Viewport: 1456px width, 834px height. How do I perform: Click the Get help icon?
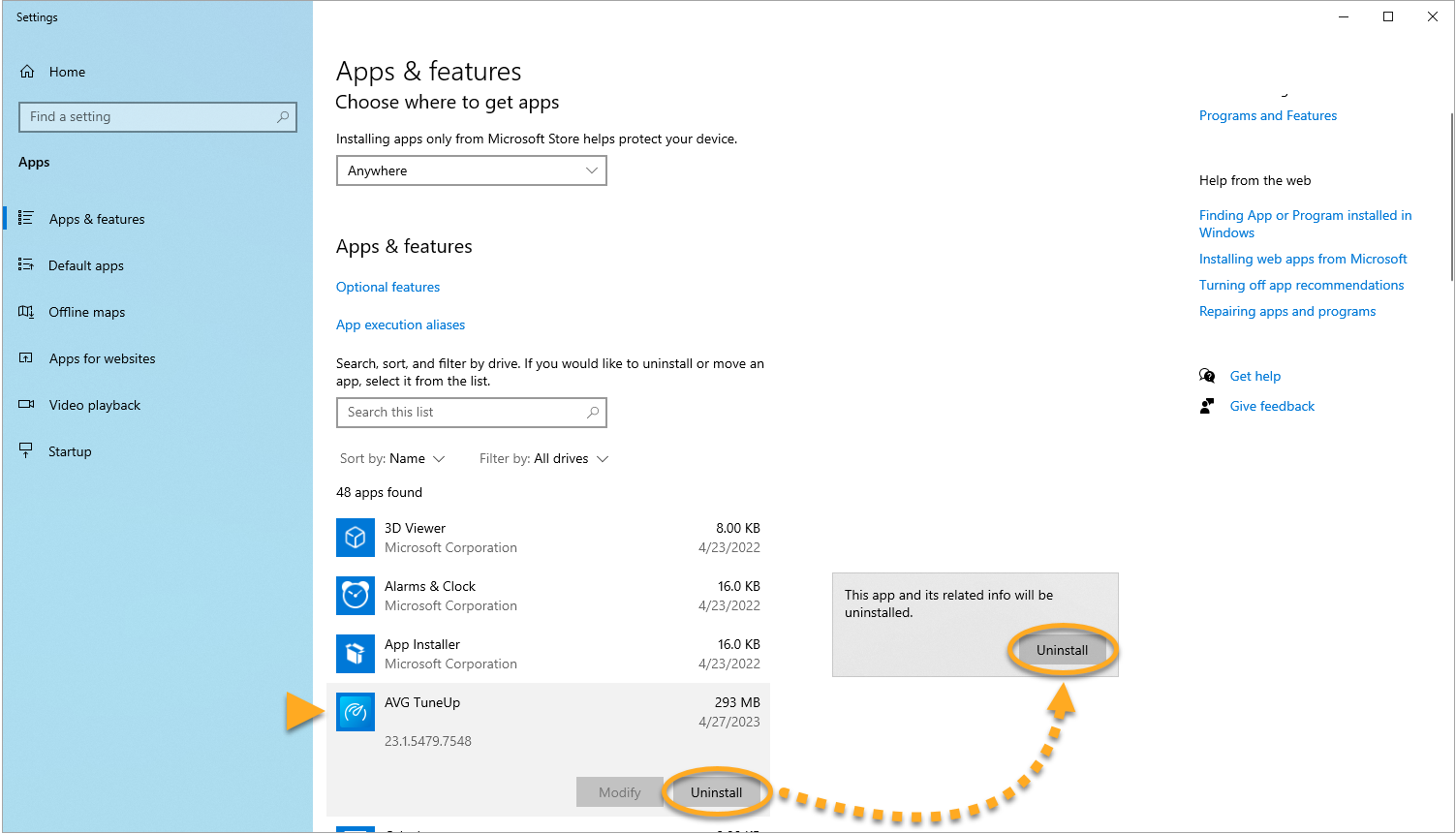1207,376
